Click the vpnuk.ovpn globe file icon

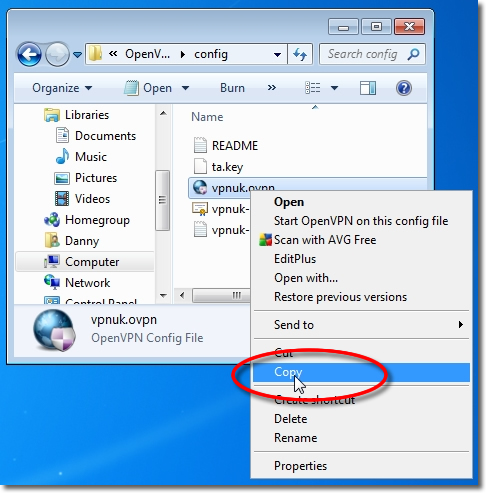pyautogui.click(x=200, y=187)
